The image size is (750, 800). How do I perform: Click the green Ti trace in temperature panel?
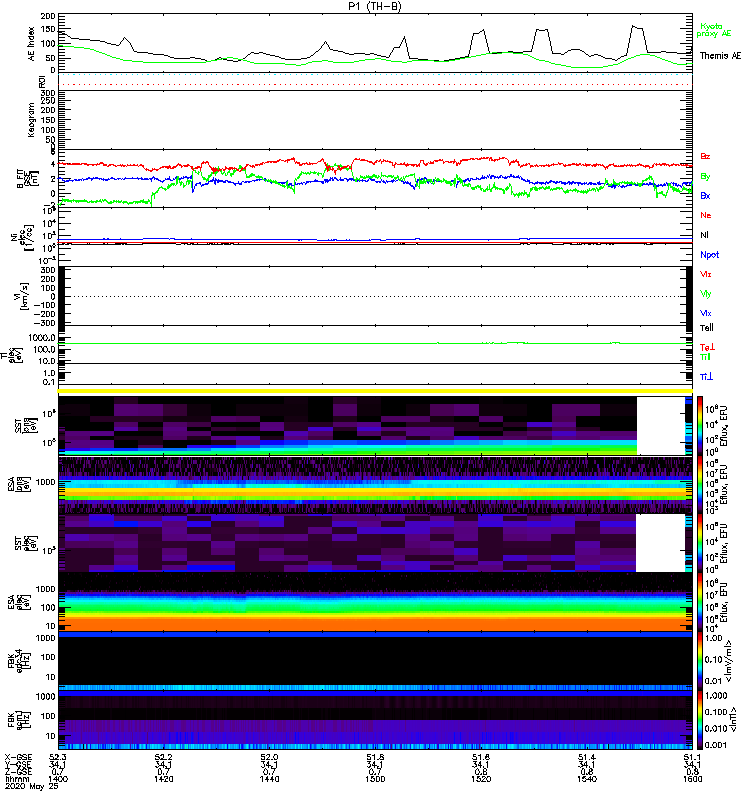coord(375,343)
